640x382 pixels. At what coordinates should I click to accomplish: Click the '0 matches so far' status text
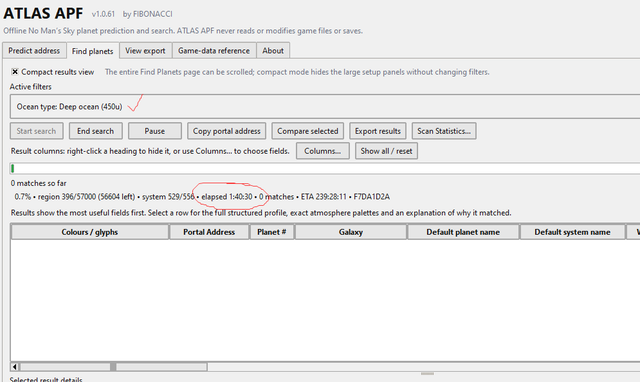[38, 183]
